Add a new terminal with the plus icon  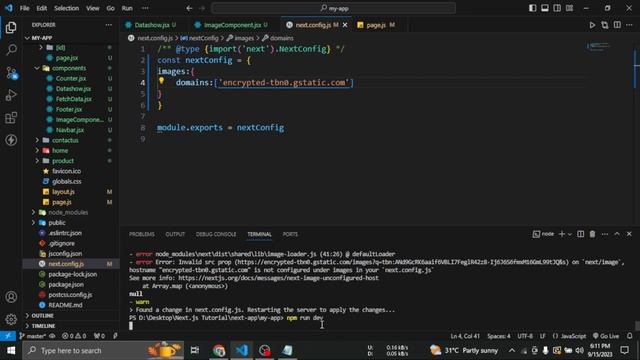(562, 234)
